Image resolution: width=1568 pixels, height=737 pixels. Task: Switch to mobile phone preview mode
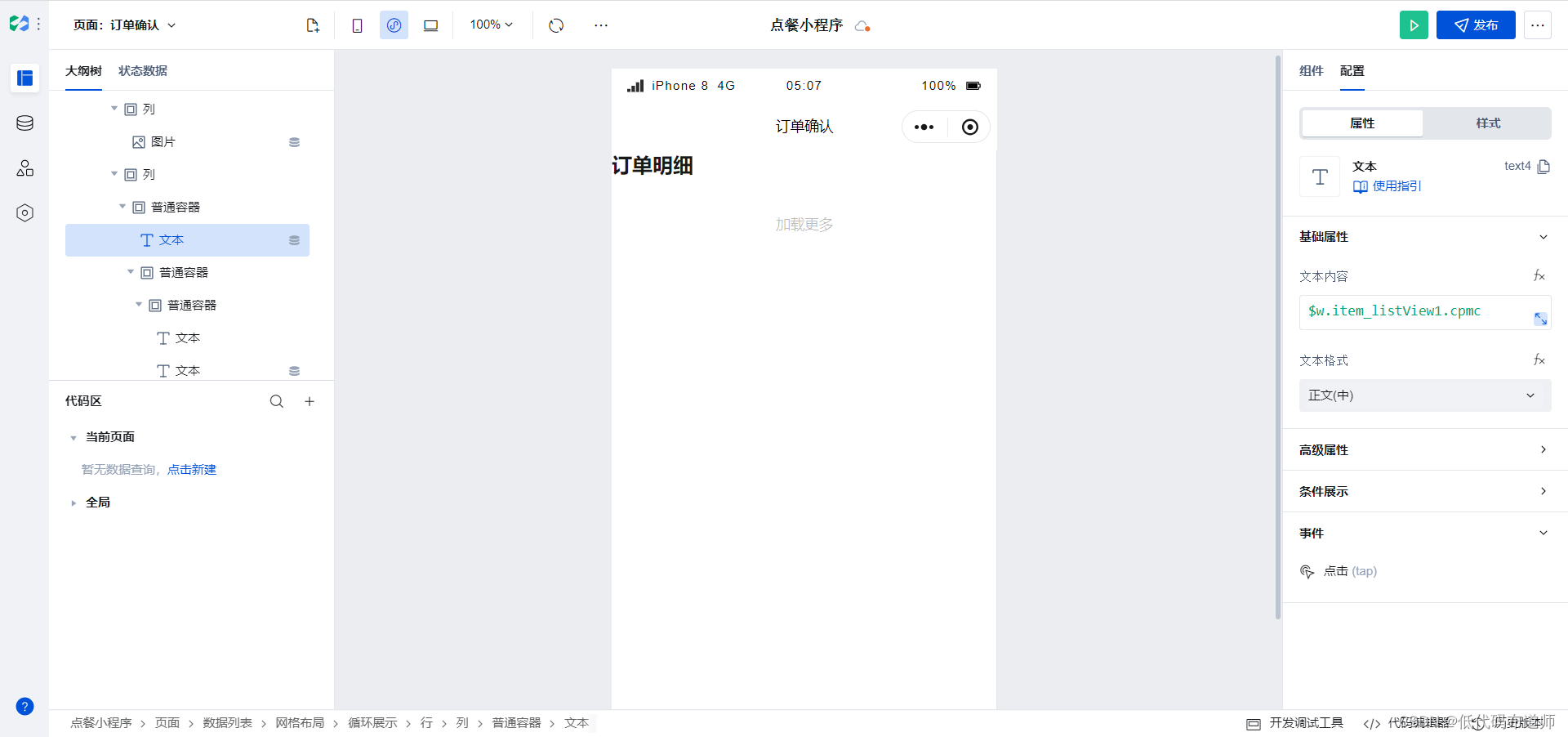[357, 25]
